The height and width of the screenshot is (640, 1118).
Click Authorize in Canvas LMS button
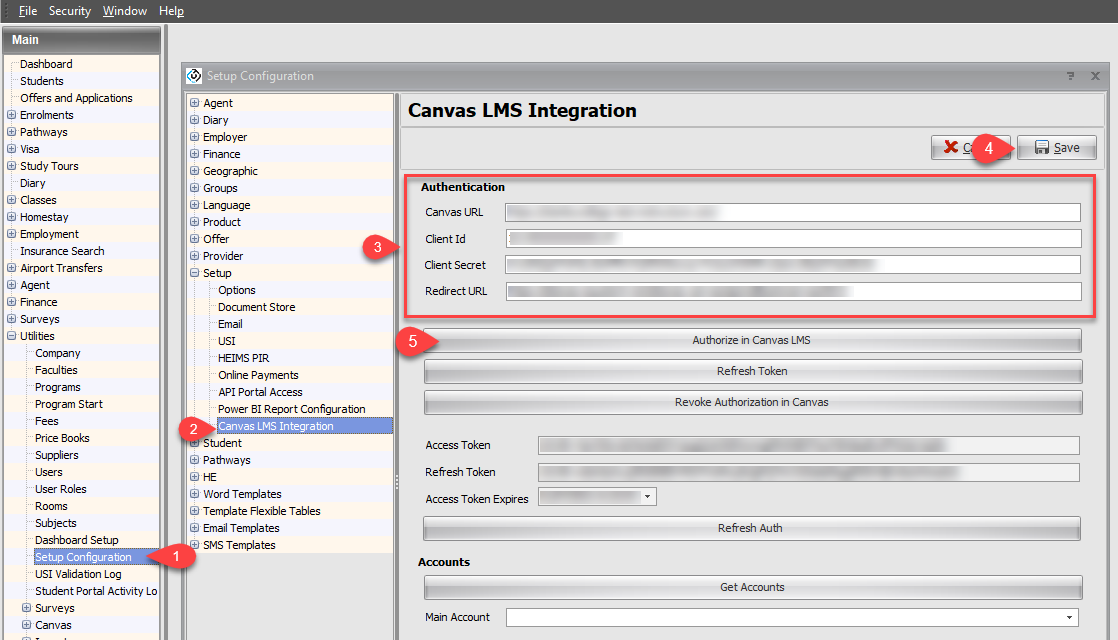coord(752,340)
